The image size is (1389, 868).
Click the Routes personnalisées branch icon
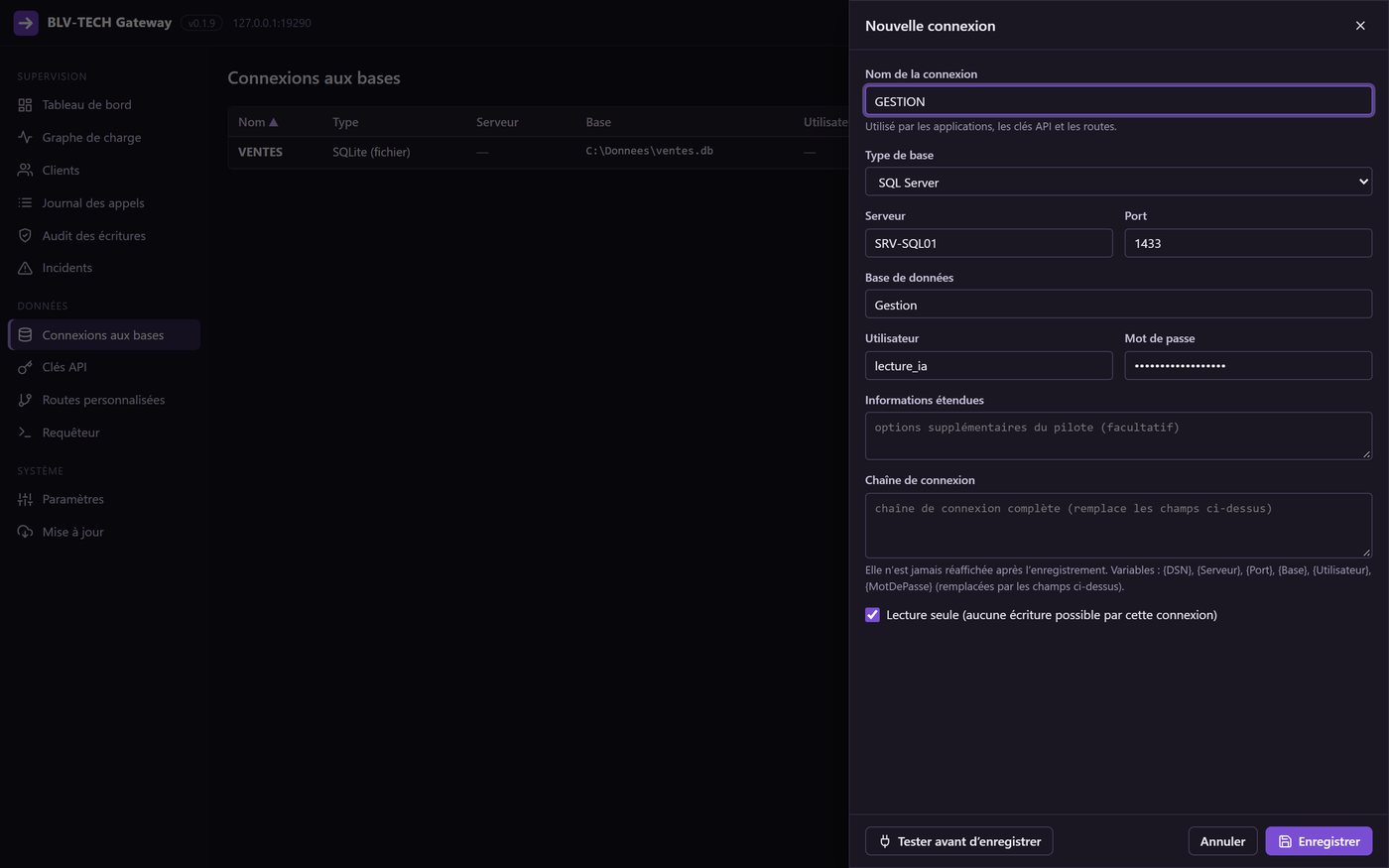[x=25, y=400]
